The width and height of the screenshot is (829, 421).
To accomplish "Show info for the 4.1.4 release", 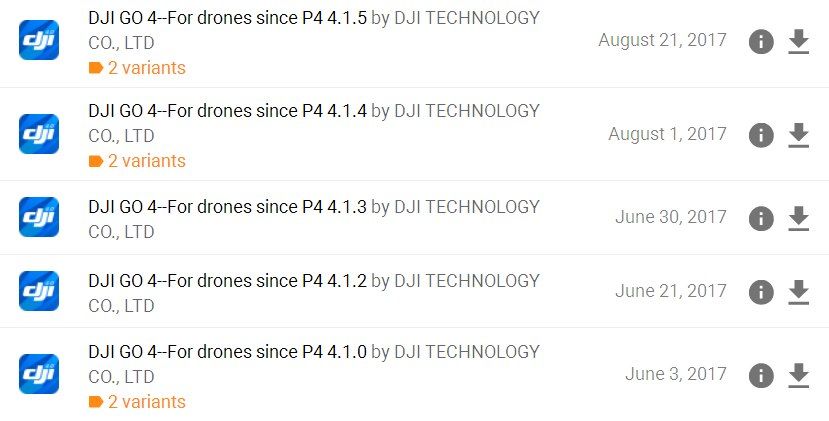I will pyautogui.click(x=761, y=135).
